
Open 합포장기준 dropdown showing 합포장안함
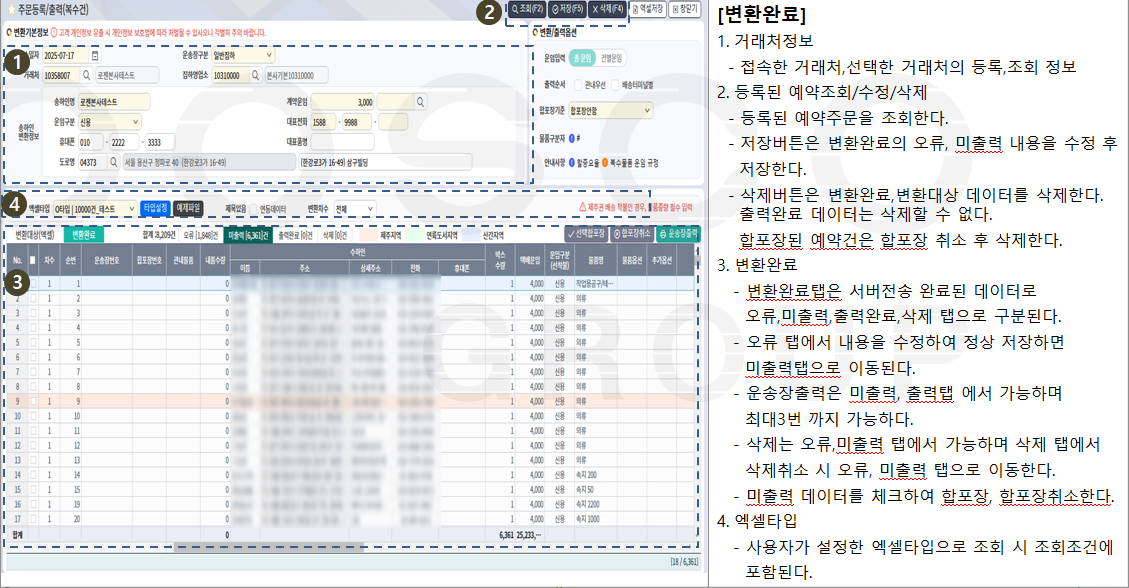[x=610, y=111]
